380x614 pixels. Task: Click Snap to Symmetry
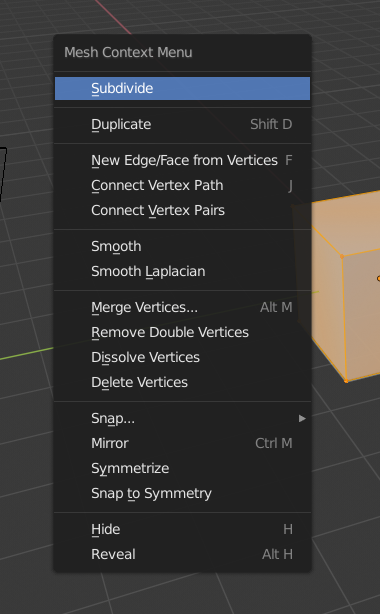182,493
